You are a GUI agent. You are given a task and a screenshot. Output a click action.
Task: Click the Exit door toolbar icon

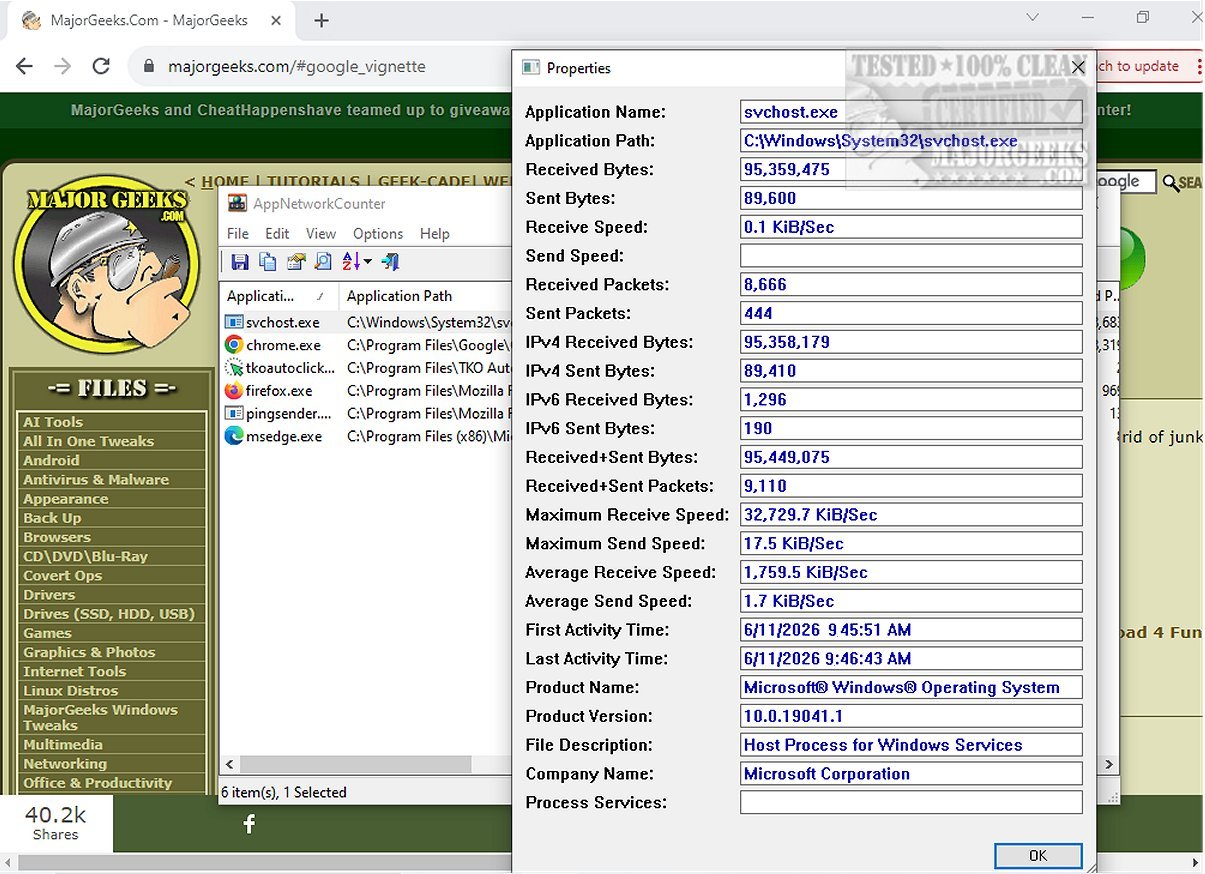pyautogui.click(x=390, y=262)
